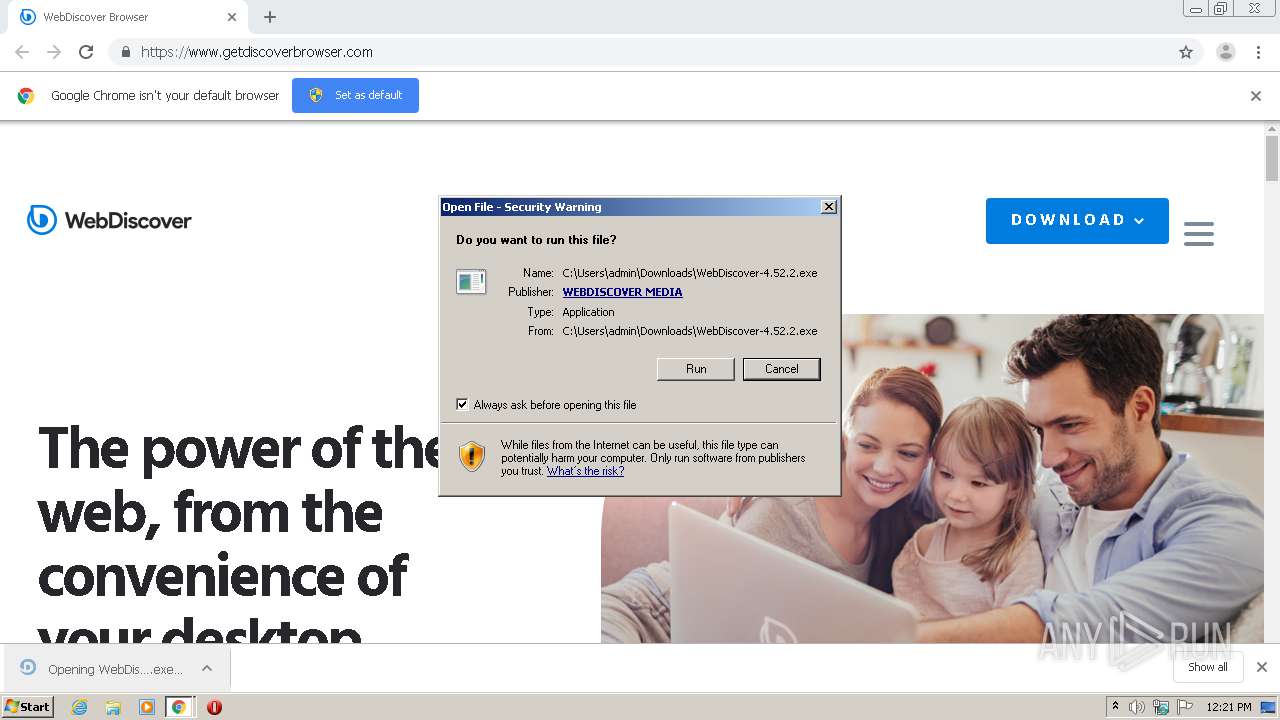
Task: Open the Windows Start menu
Action: [28, 706]
